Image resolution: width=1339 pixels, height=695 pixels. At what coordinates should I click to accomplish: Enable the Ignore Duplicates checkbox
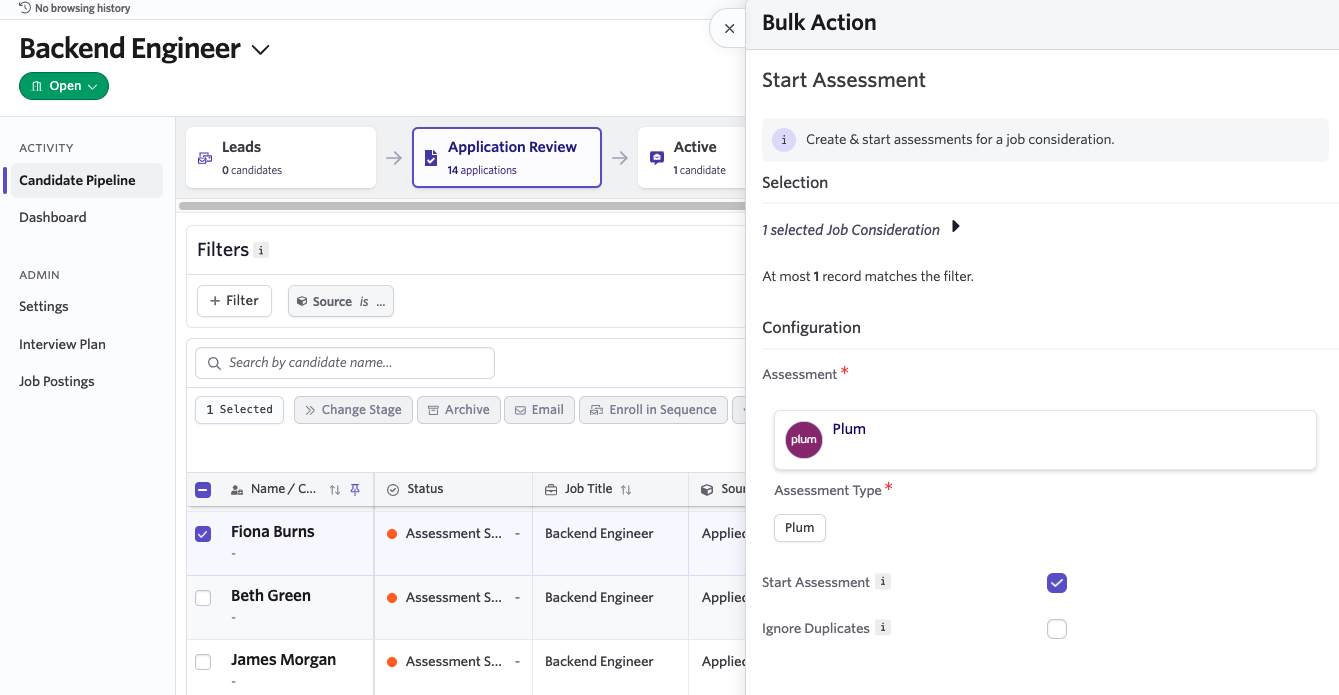[x=1056, y=629]
